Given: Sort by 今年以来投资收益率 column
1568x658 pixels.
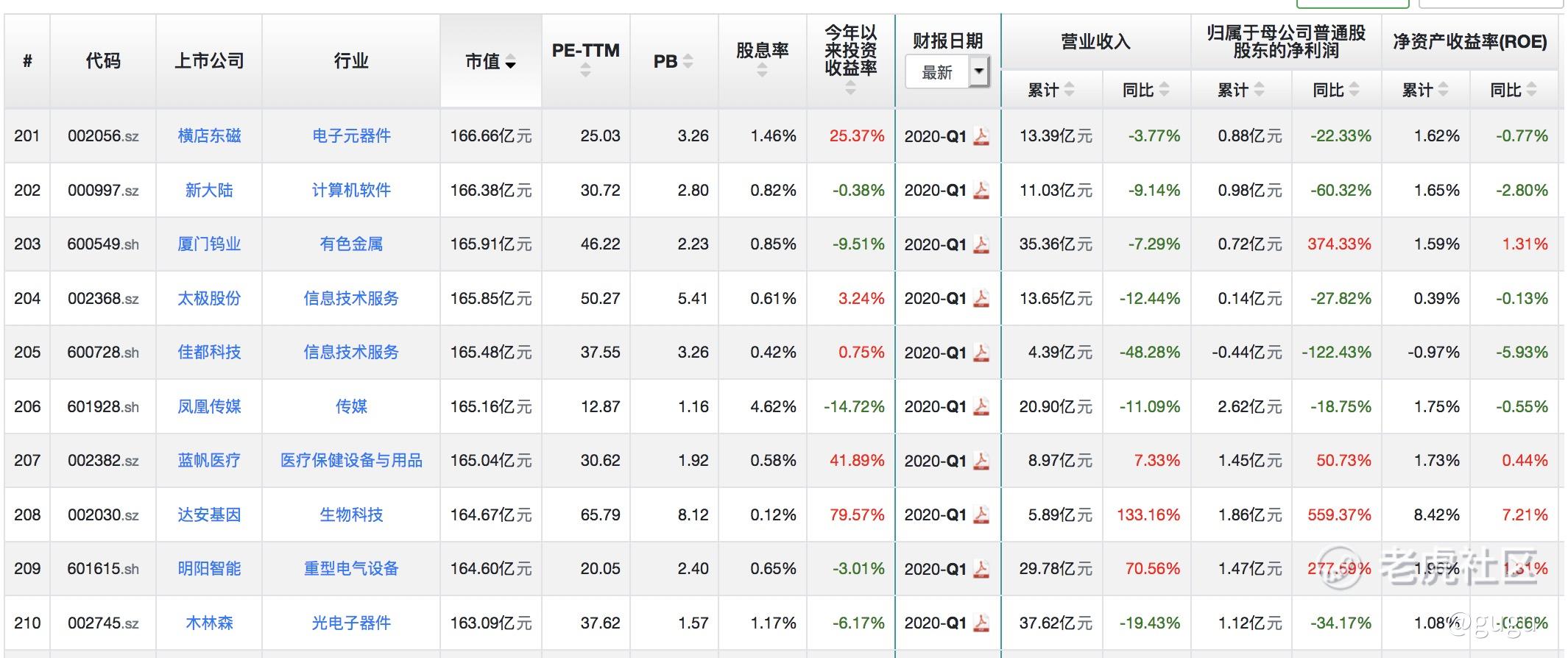Looking at the screenshot, I should tap(850, 88).
